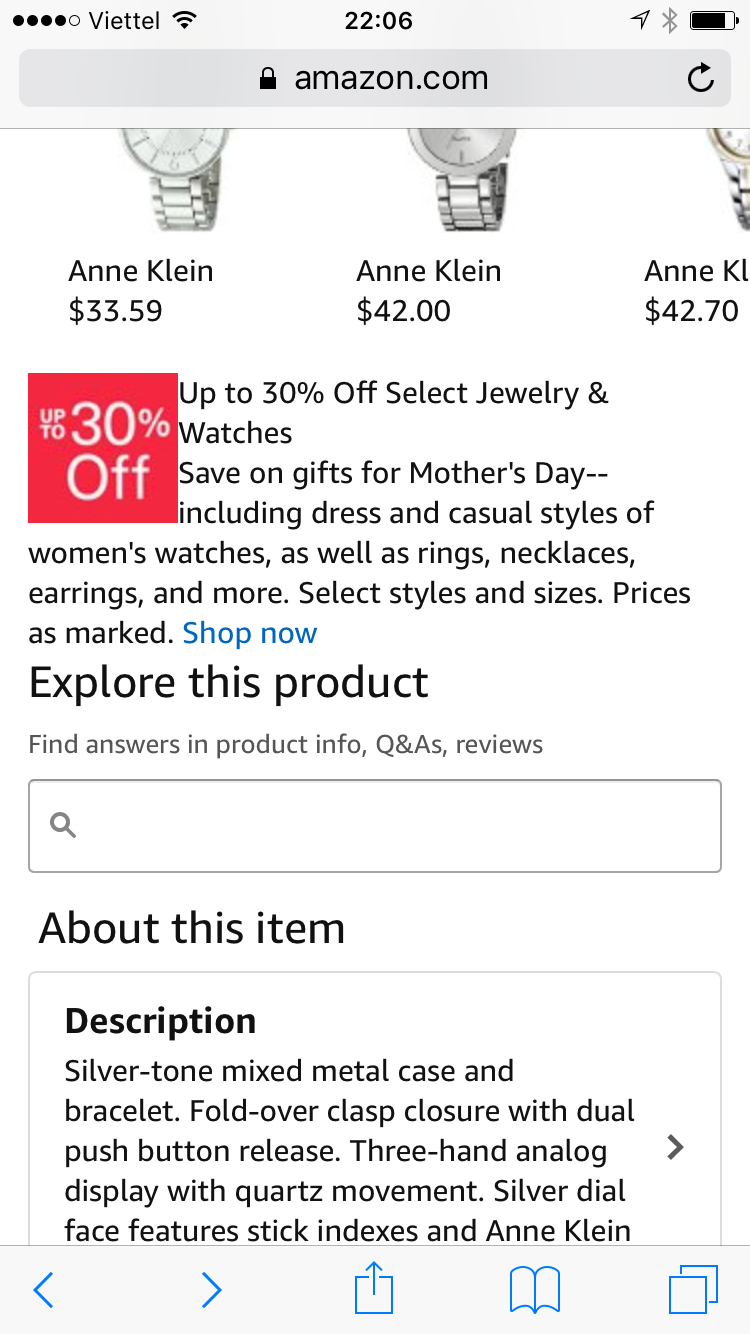The height and width of the screenshot is (1334, 750).
Task: Open the red 30% Off promo image
Action: coord(103,447)
